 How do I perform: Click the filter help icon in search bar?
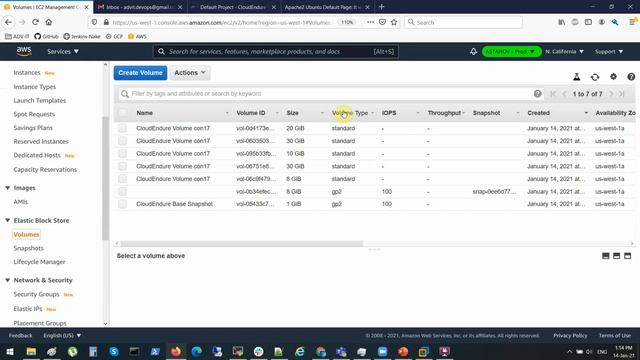click(538, 94)
